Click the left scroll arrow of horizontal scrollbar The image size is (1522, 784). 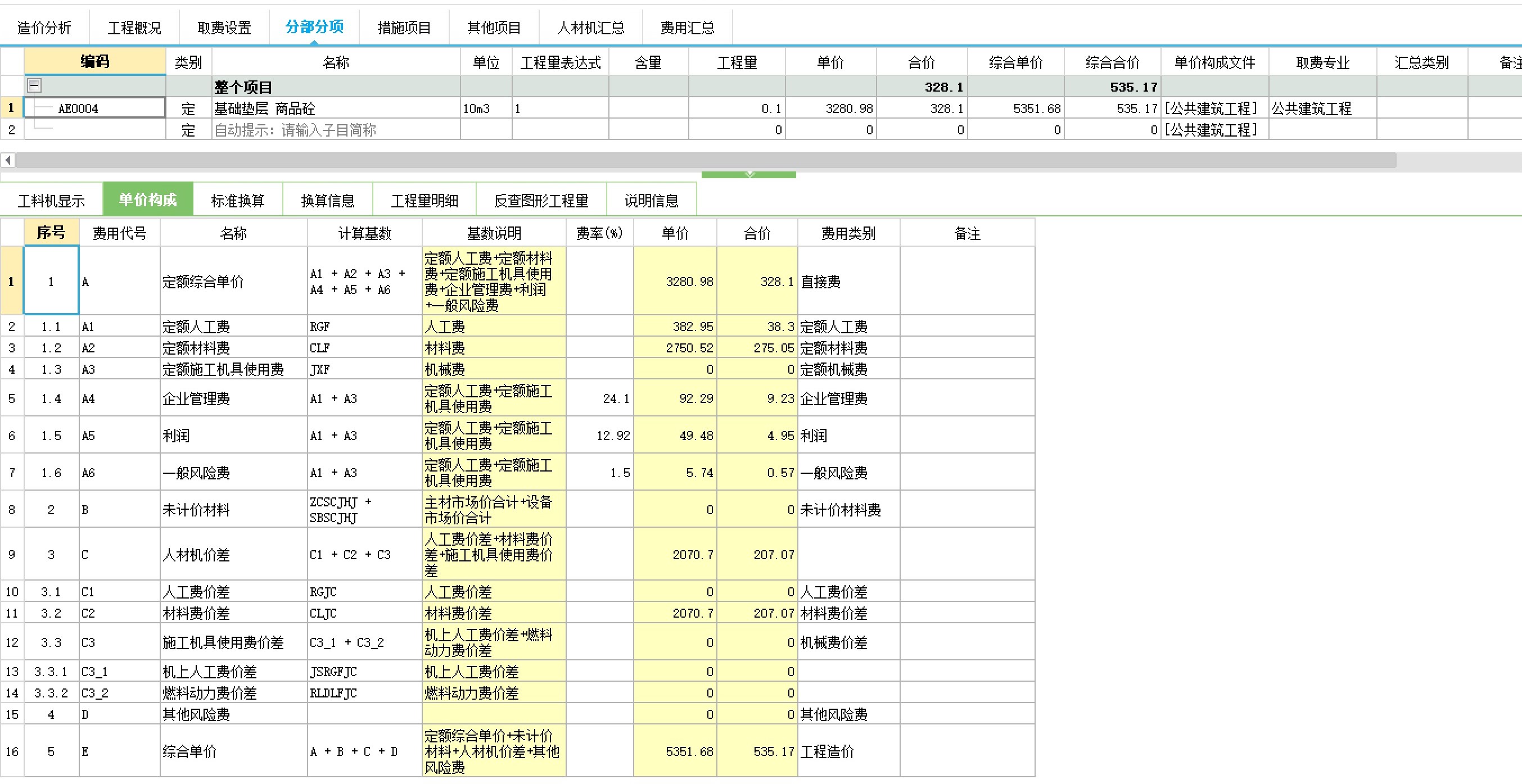8,160
